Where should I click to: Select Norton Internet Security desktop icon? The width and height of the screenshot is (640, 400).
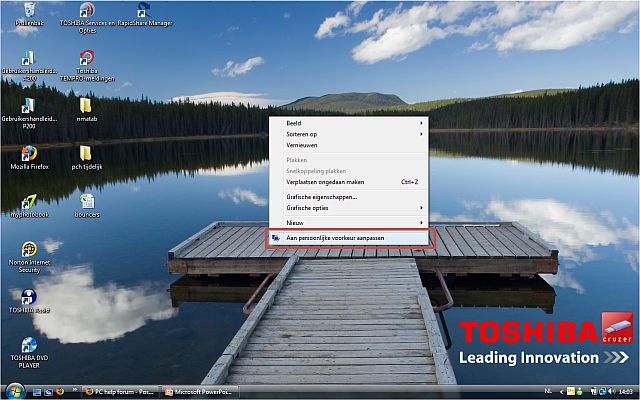click(x=29, y=257)
